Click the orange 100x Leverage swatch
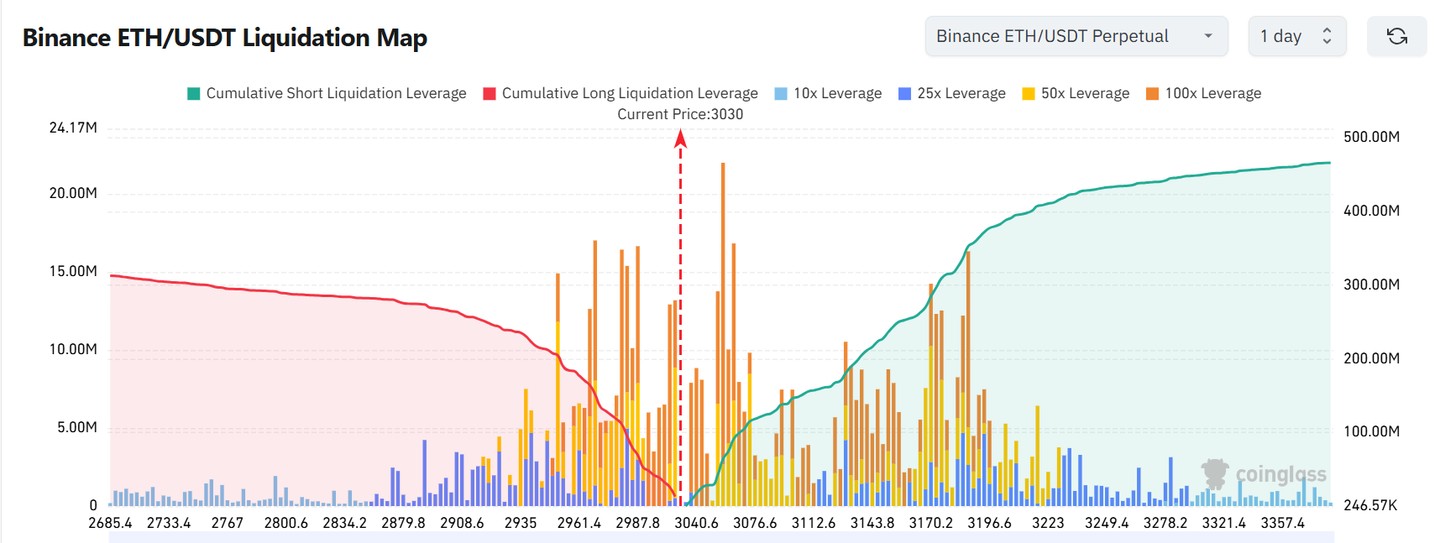The width and height of the screenshot is (1440, 543). (x=1152, y=93)
